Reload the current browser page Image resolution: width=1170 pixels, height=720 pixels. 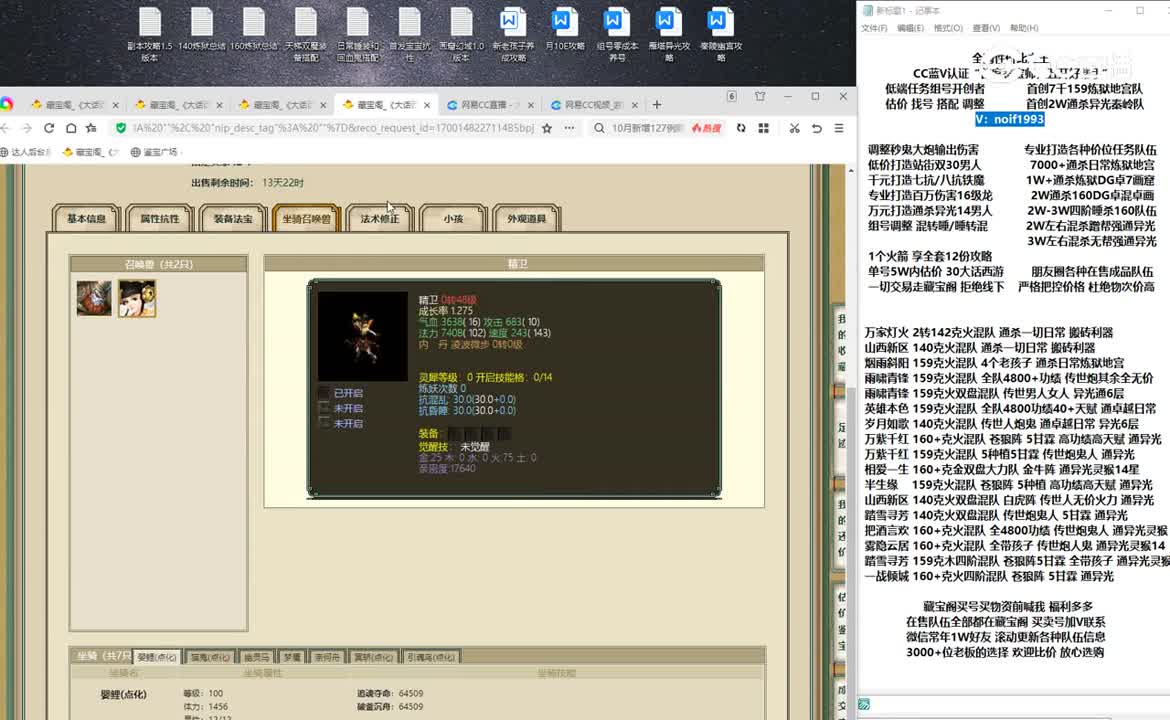(49, 128)
